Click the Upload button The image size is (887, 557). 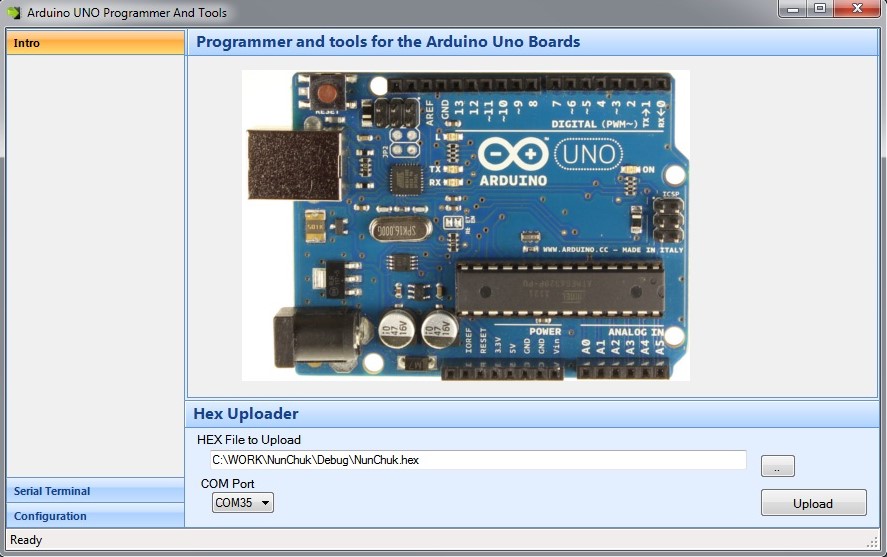coord(813,503)
